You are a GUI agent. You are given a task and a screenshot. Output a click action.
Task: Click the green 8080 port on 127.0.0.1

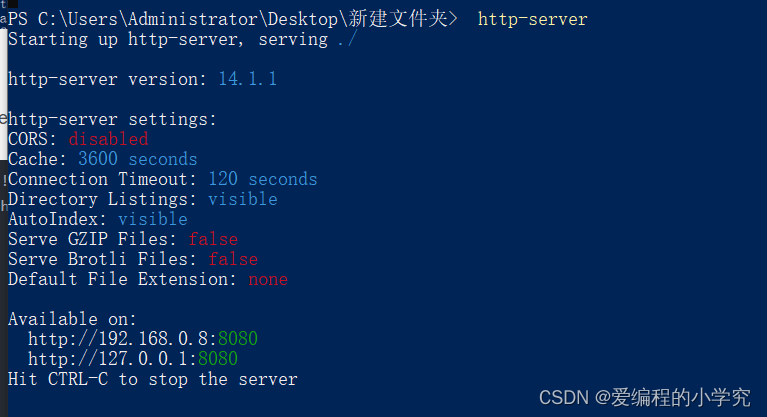click(x=218, y=359)
